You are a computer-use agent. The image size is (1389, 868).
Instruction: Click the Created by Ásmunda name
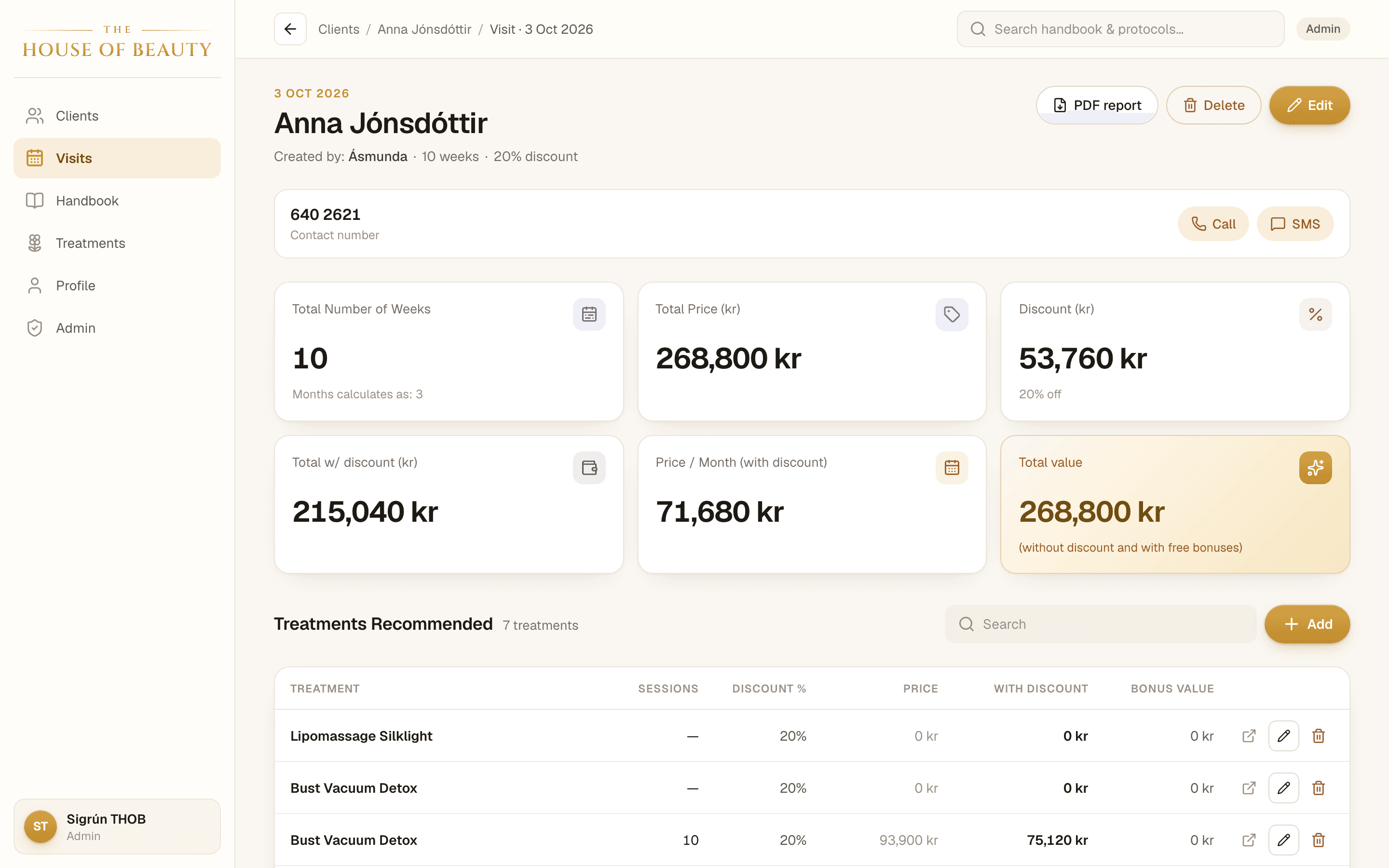coord(378,156)
